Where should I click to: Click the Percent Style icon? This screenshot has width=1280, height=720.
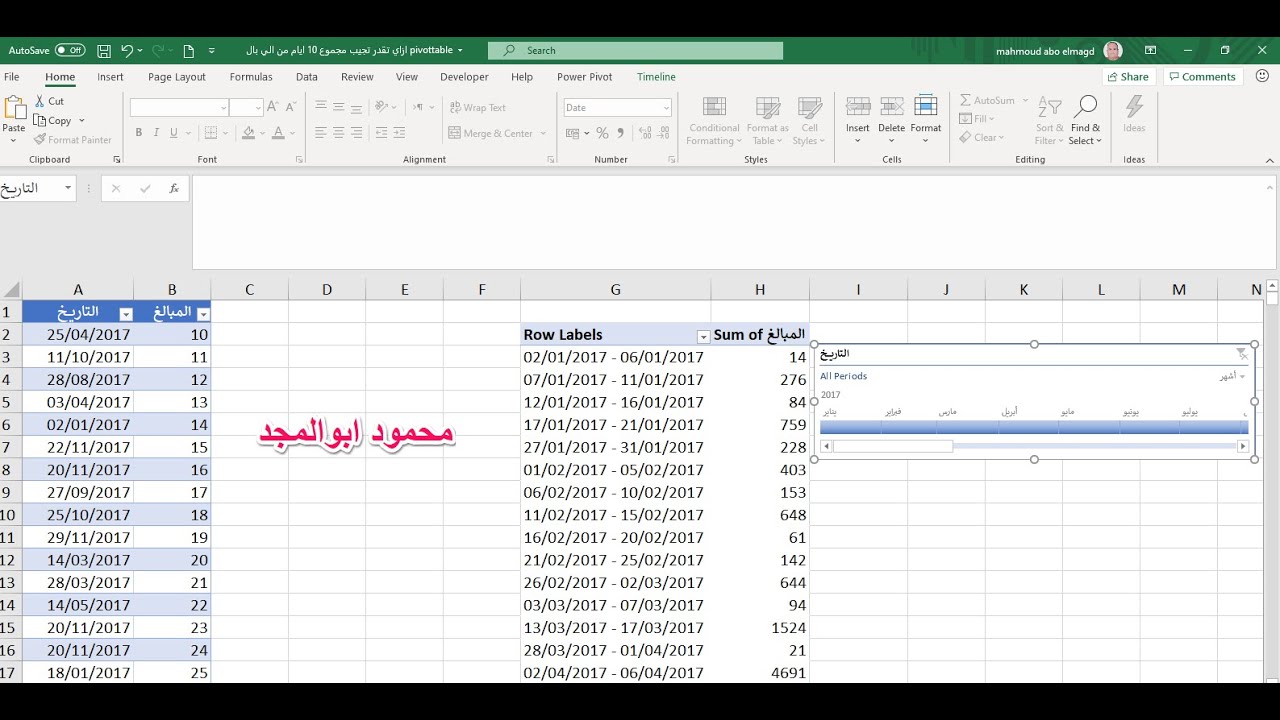[602, 133]
